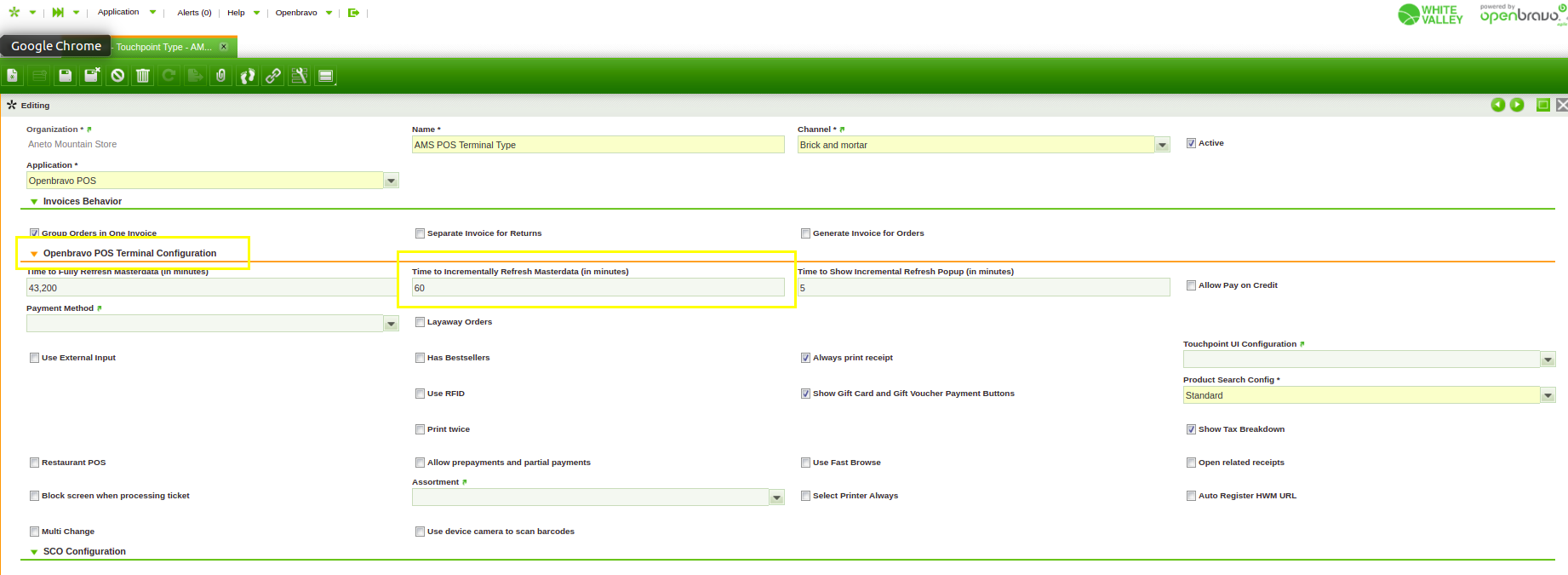Click the Refresh circular-arrow toolbar icon
The image size is (1568, 575).
pos(169,76)
